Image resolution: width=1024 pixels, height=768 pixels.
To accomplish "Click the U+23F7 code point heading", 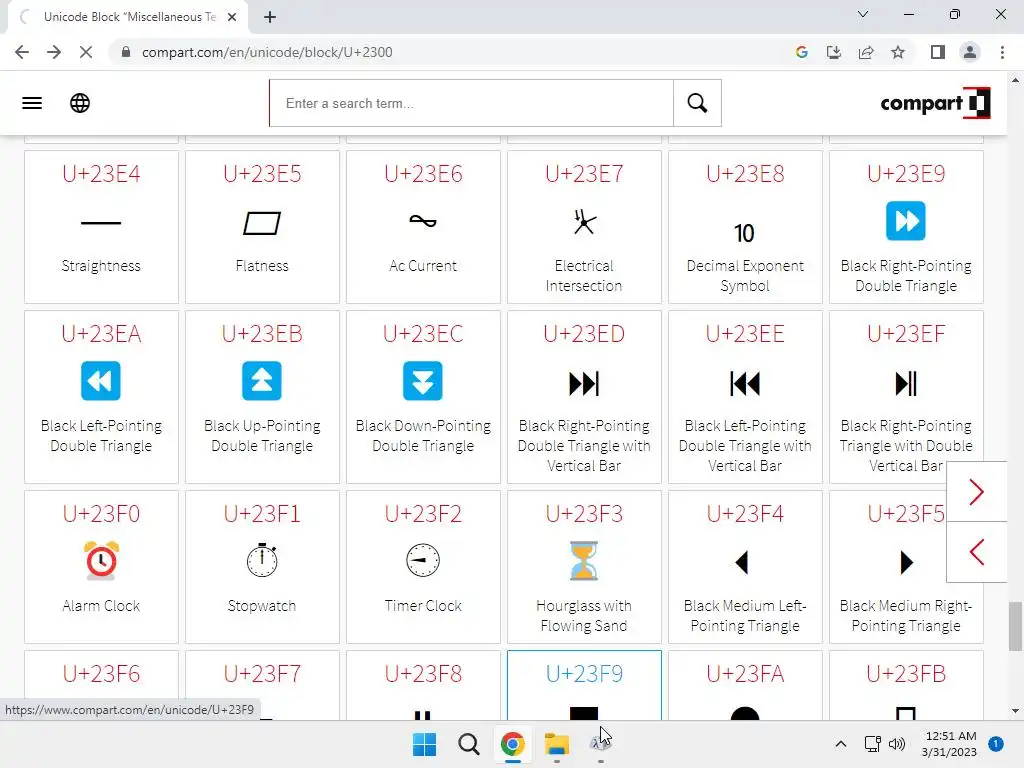I will point(262,673).
